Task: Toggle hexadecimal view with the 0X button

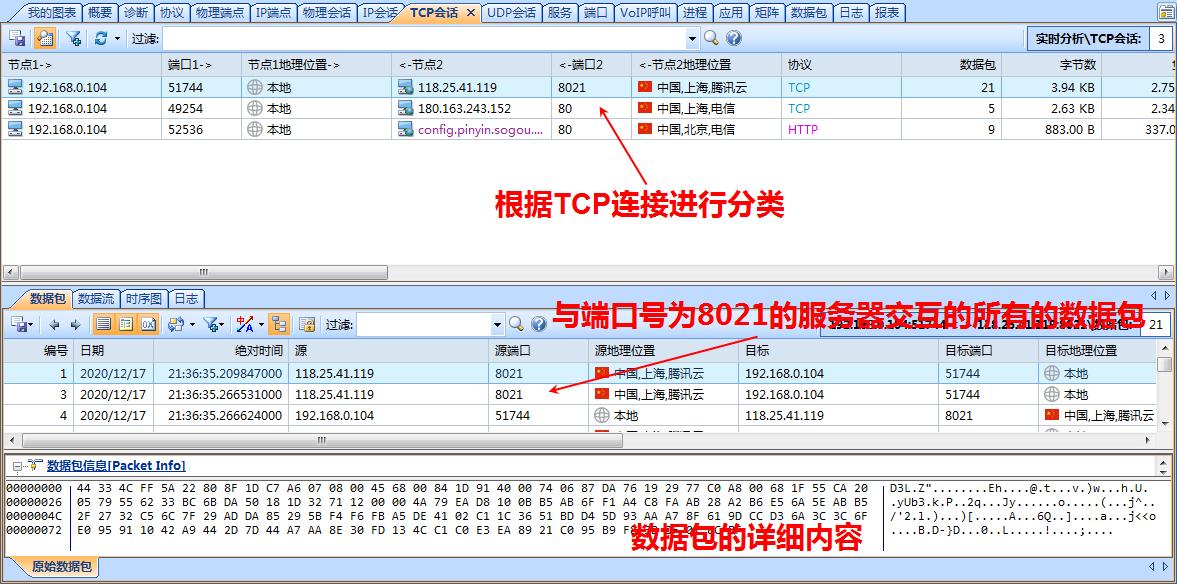Action: point(148,322)
